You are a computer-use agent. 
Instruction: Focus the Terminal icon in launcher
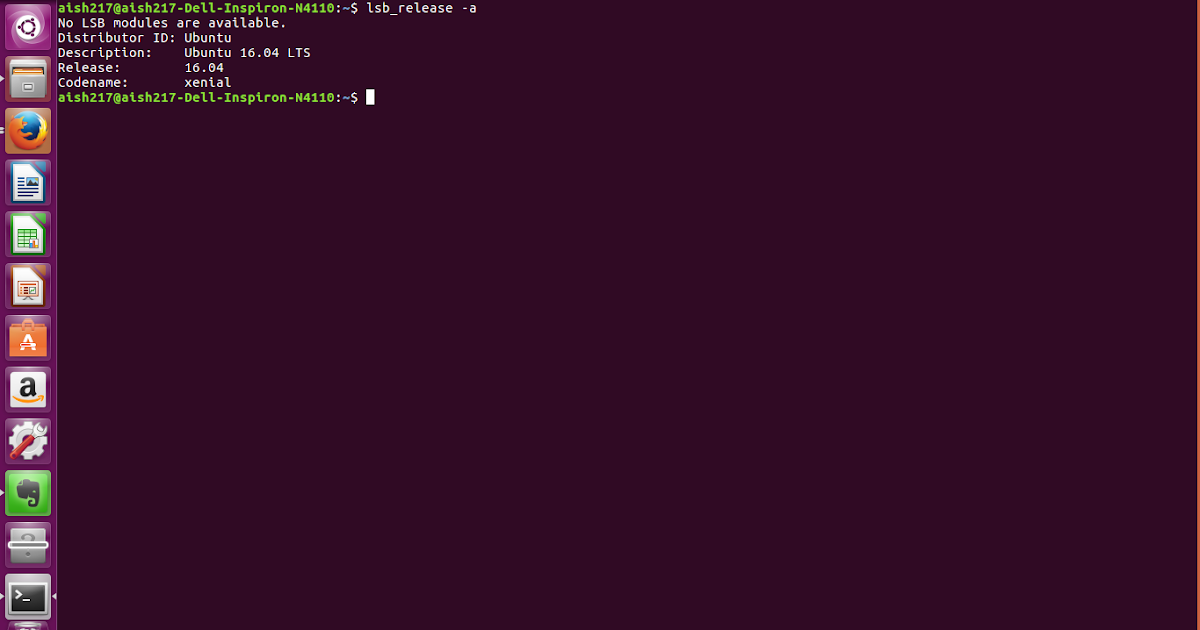[28, 597]
